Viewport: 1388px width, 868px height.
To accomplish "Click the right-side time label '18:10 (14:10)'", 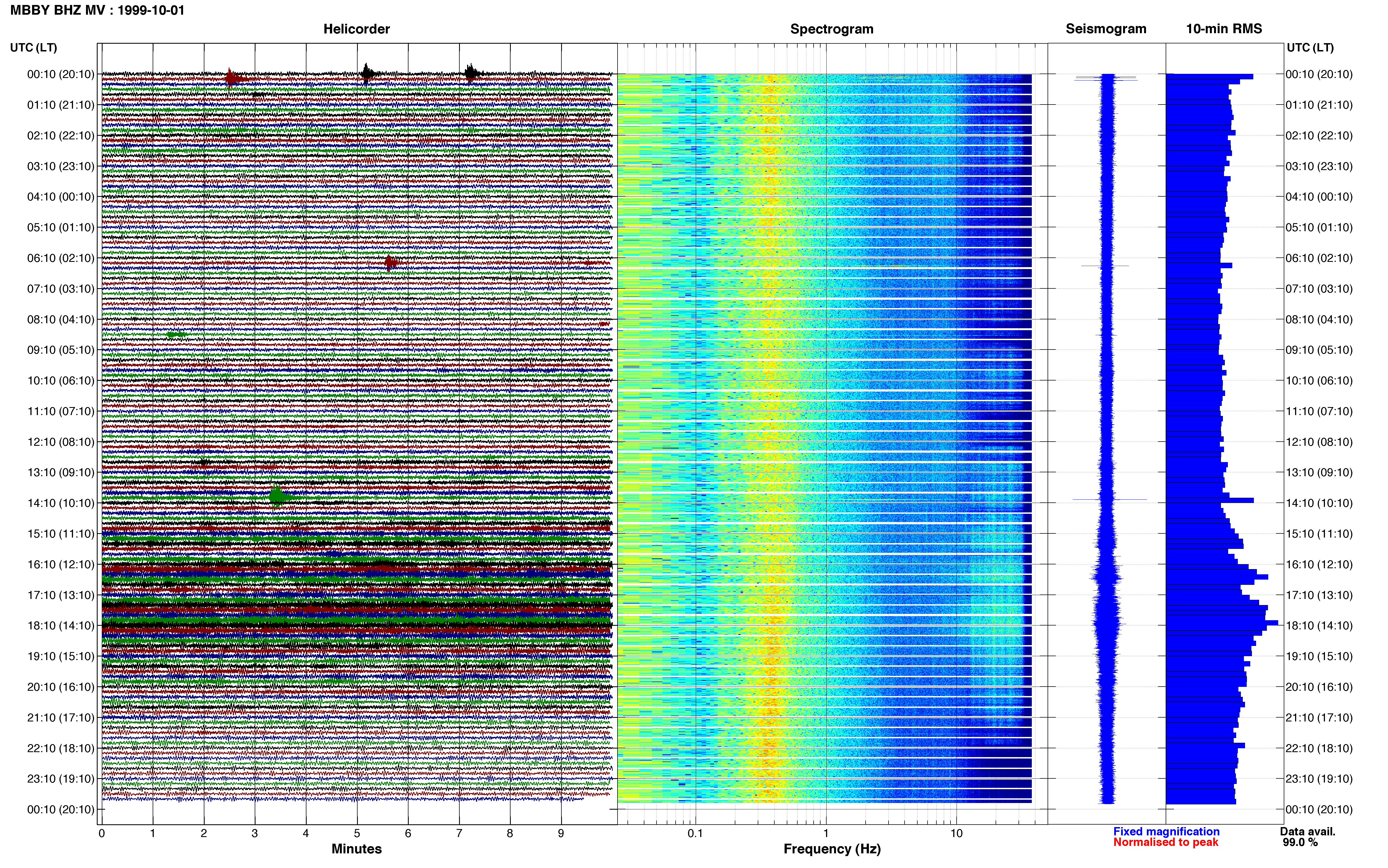I will [x=1319, y=626].
